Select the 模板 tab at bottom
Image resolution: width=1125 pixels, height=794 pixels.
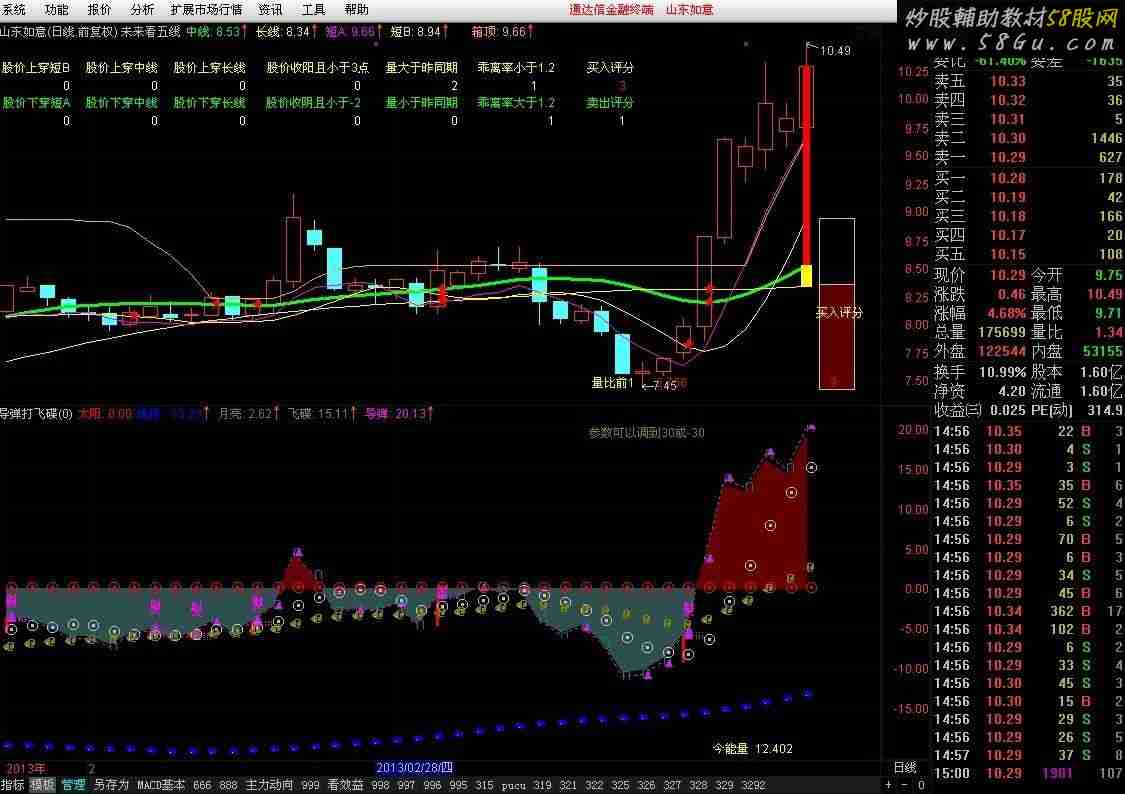click(42, 785)
